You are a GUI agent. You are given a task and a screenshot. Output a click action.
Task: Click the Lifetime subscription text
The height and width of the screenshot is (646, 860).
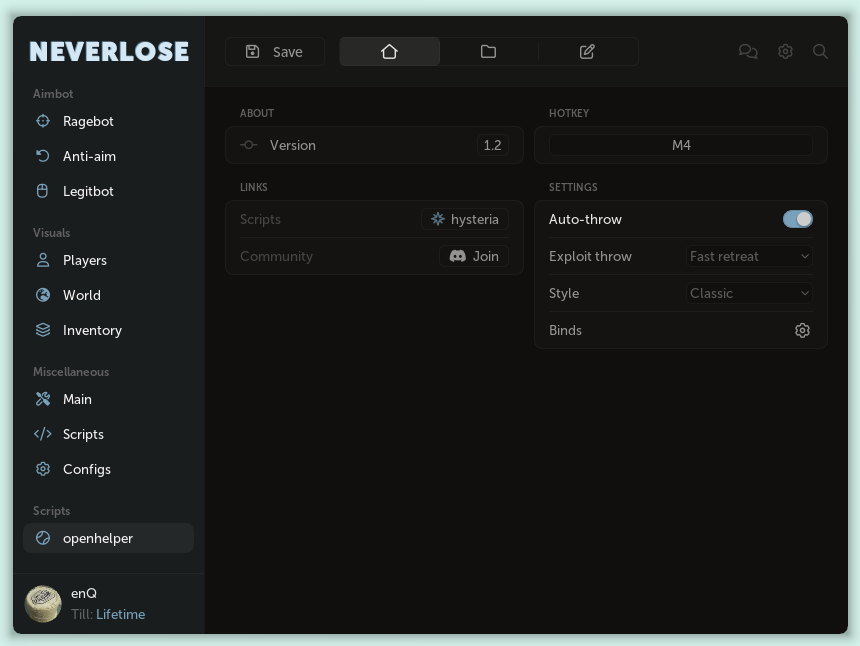(x=121, y=614)
